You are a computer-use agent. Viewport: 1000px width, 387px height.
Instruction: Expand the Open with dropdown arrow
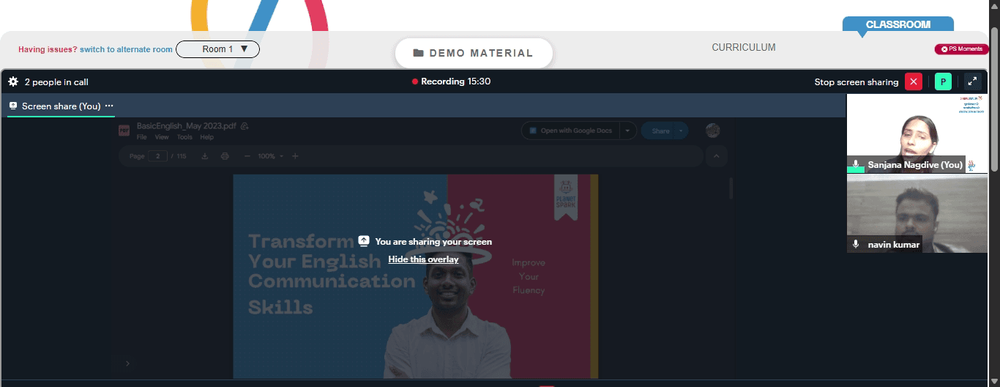click(628, 131)
